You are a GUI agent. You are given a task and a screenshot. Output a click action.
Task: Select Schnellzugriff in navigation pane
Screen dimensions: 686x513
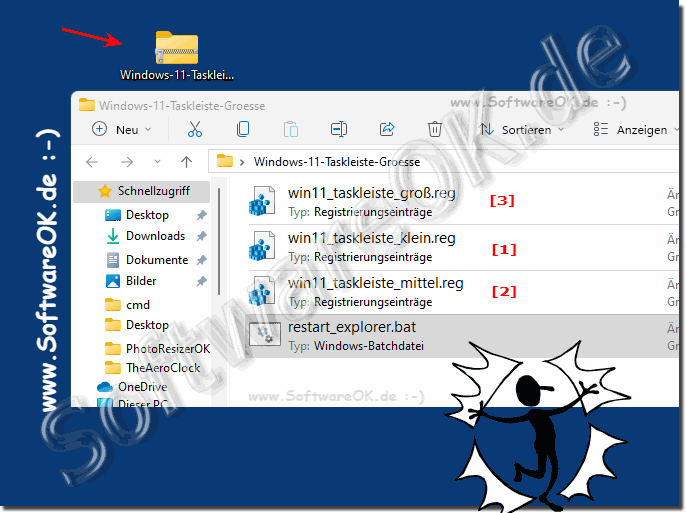142,192
